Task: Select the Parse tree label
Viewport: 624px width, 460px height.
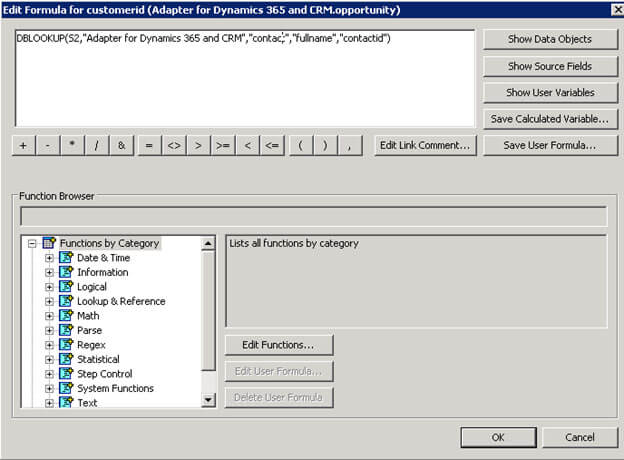Action: (90, 331)
